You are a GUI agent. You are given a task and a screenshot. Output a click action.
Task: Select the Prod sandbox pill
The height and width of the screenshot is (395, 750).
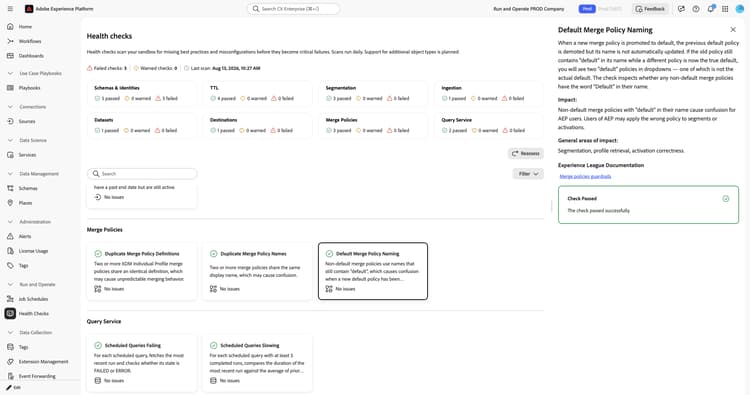(x=587, y=9)
